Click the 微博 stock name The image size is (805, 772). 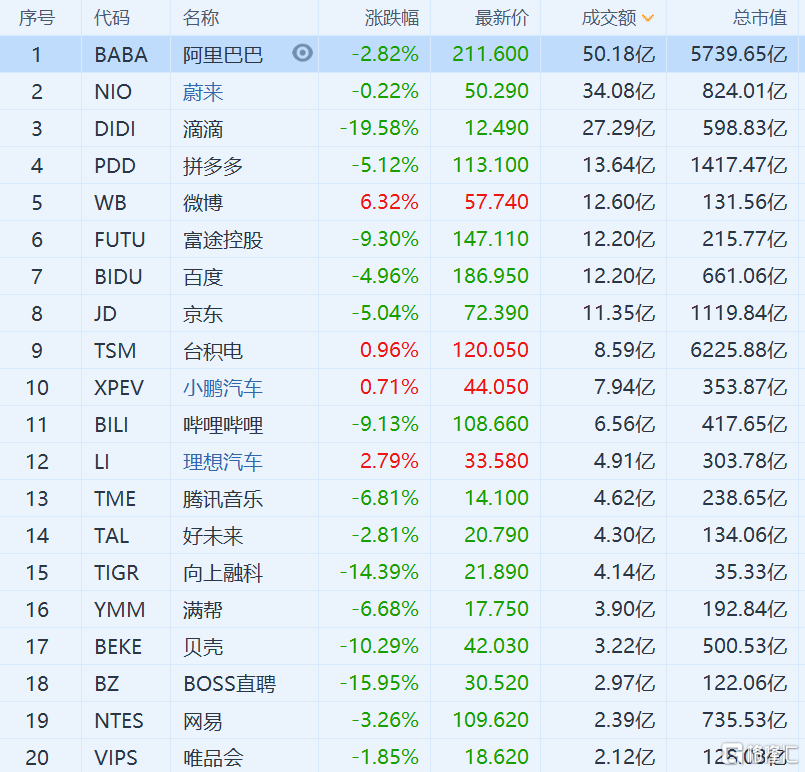203,203
